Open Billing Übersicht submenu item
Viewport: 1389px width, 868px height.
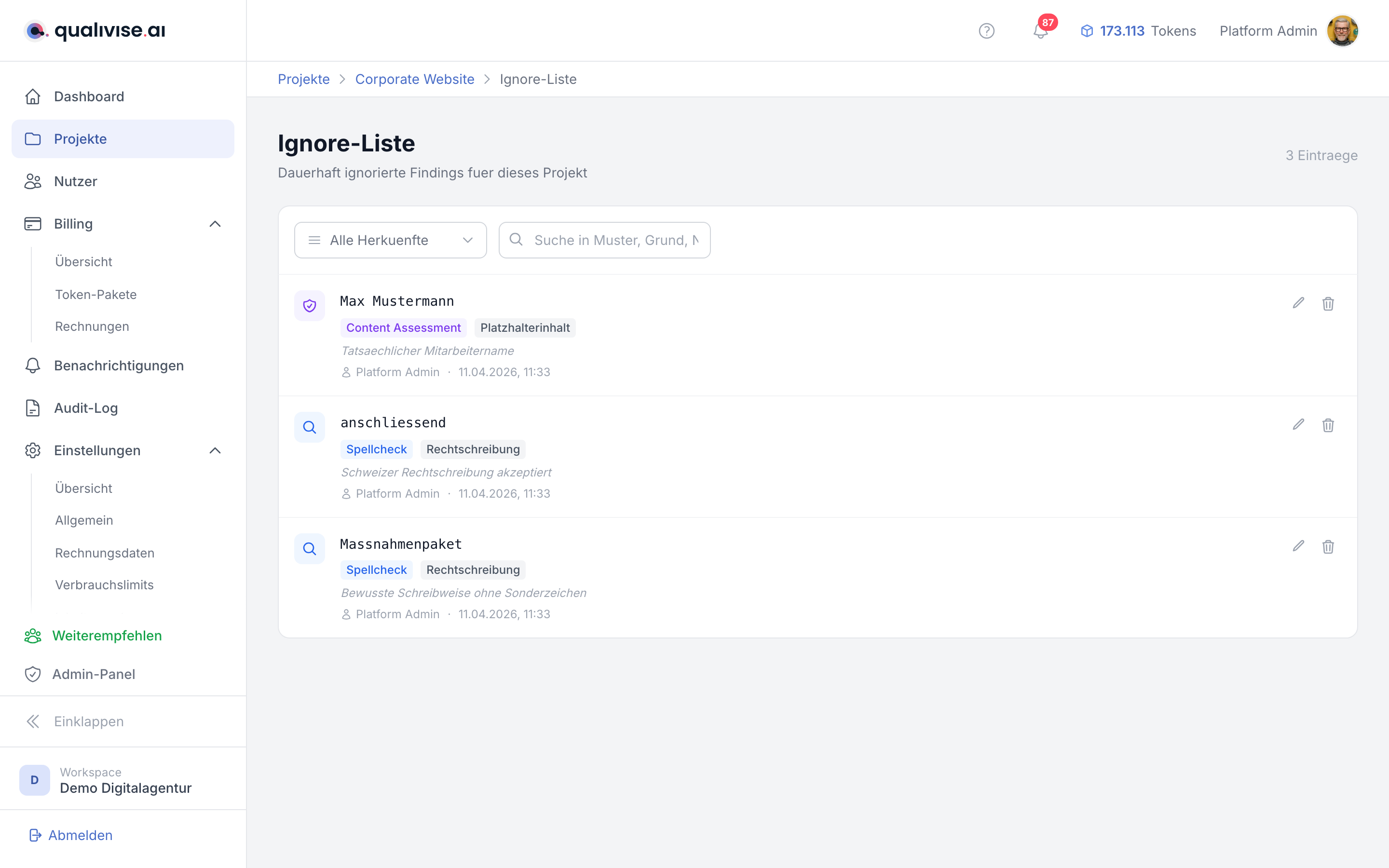[x=83, y=262]
